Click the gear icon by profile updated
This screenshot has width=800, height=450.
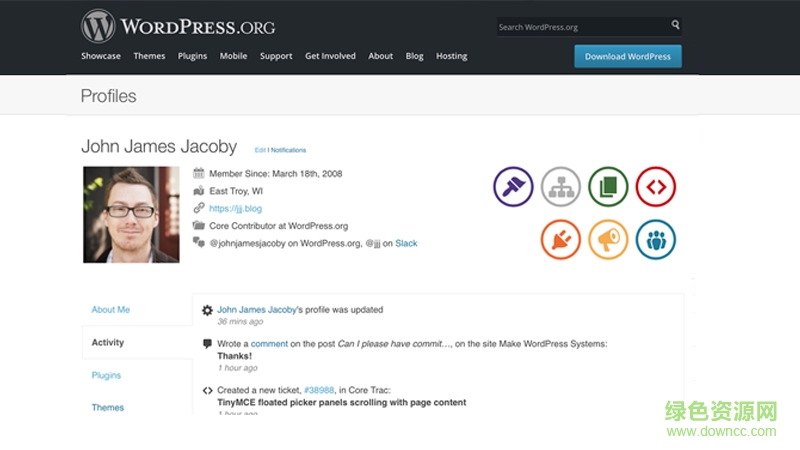tap(207, 310)
